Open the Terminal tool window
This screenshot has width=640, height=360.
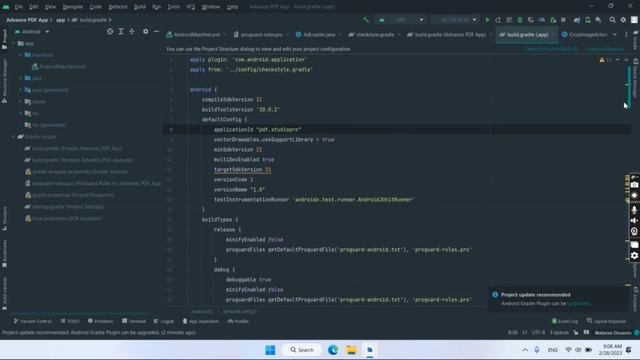click(133, 321)
